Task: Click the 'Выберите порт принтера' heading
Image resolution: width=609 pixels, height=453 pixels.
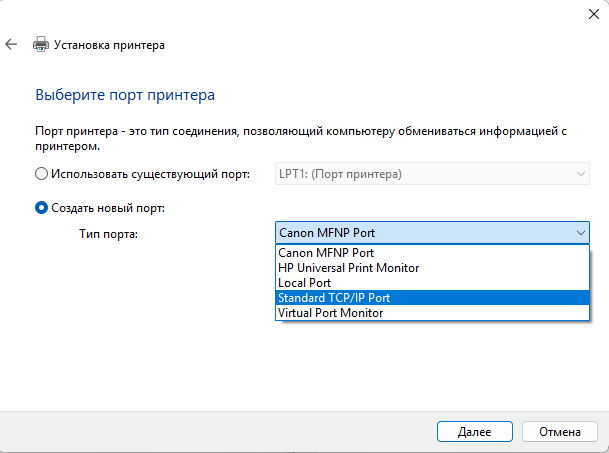Action: [125, 95]
